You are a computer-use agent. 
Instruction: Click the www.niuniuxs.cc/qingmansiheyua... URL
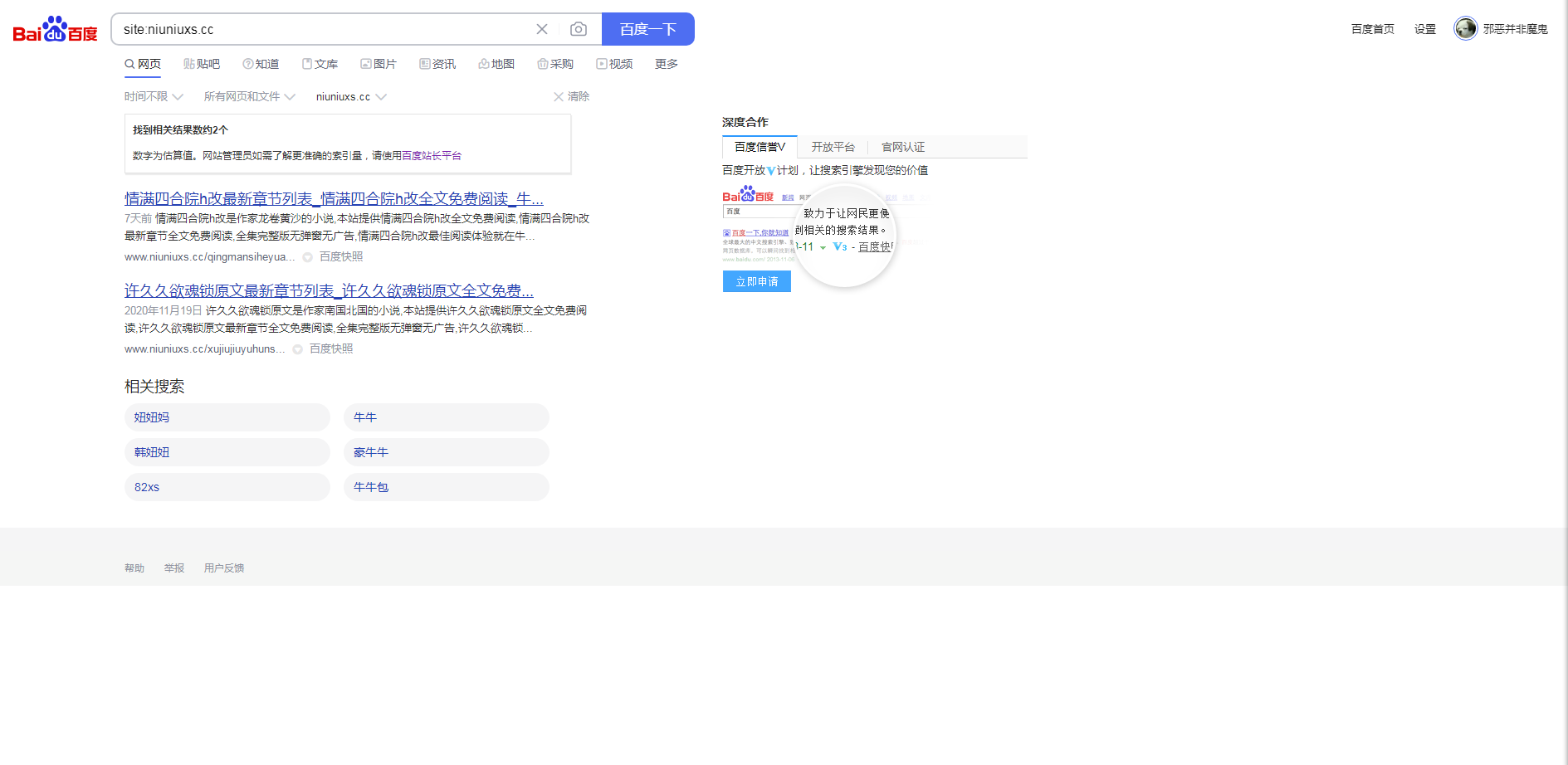[x=209, y=257]
